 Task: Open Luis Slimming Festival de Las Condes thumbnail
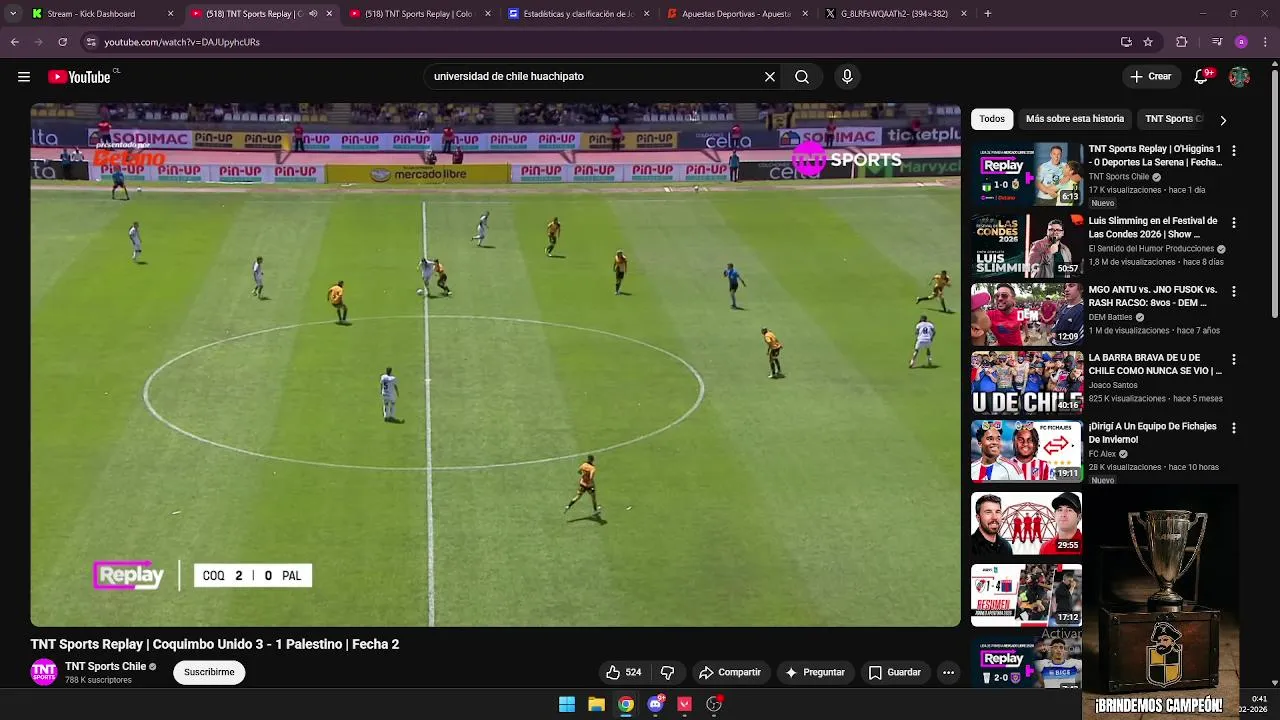[1027, 246]
